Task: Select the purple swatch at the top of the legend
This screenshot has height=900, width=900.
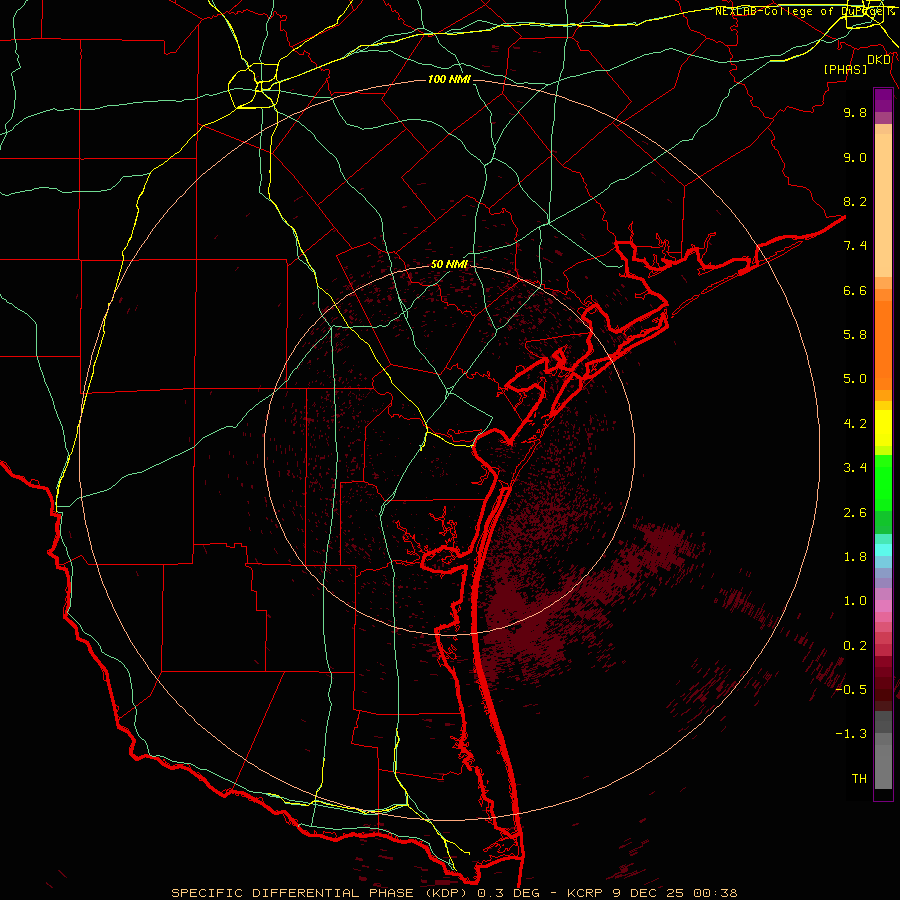Action: click(x=883, y=100)
